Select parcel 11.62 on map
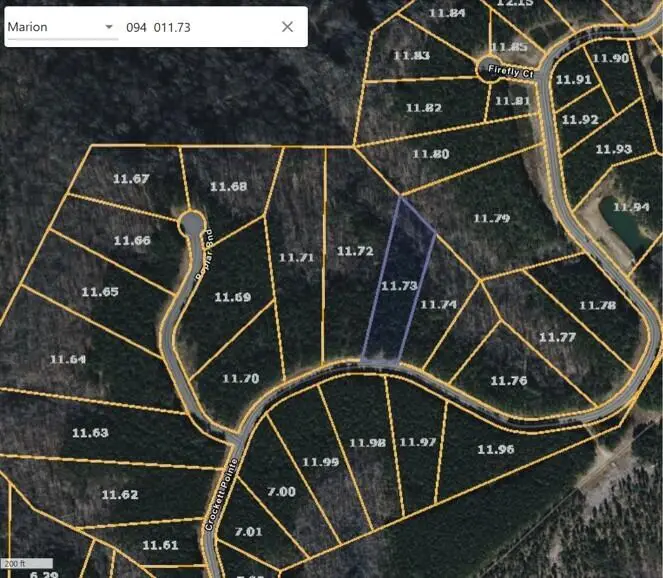The image size is (663, 578). [x=120, y=495]
